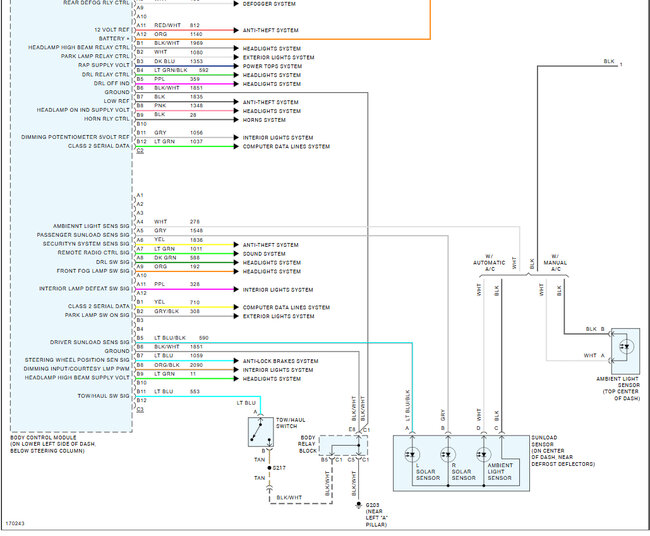The image size is (650, 536).
Task: Click circuit number '1348' on PNK wire
Action: [x=196, y=106]
